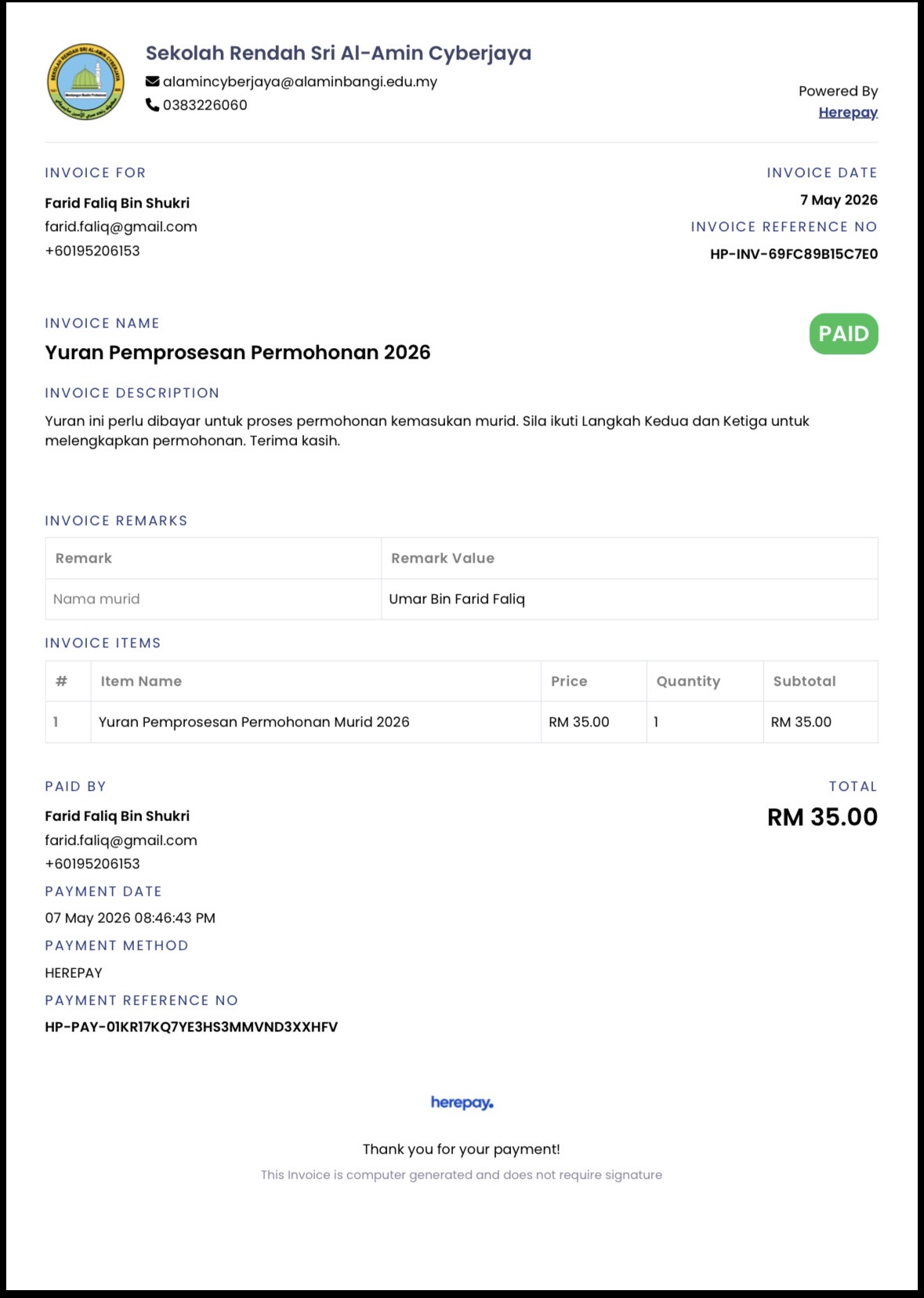Screen dimensions: 924x1298
Task: Select invoice reference HP-INV-69FC89B15C7E0
Action: click(794, 254)
